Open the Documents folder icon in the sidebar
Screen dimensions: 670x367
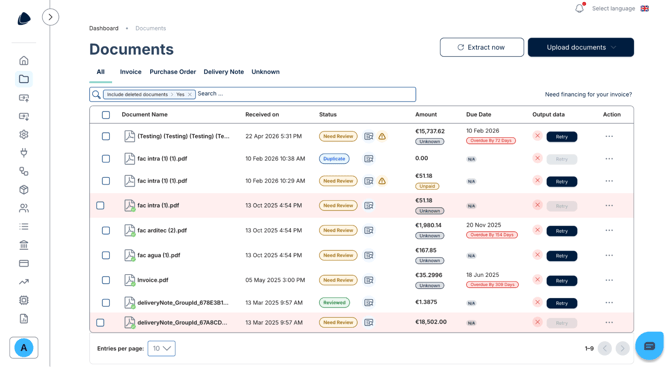(24, 79)
